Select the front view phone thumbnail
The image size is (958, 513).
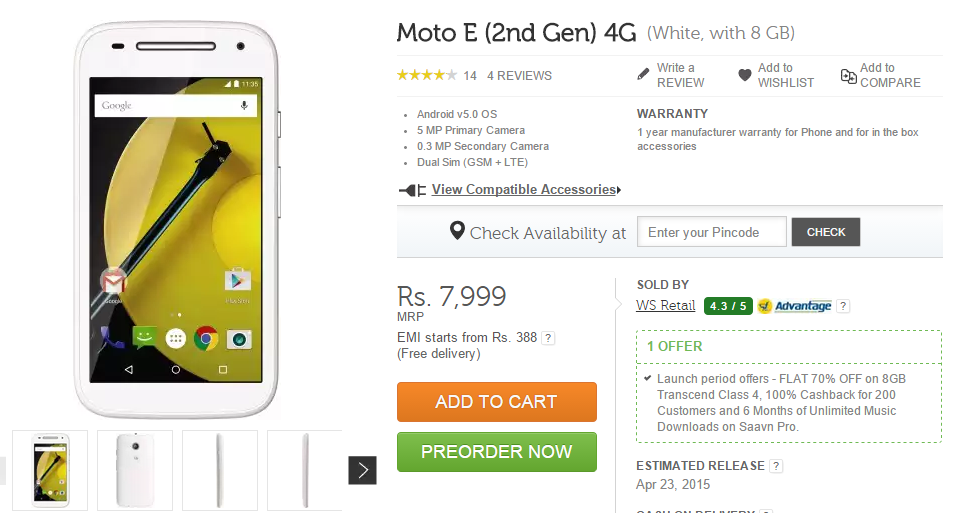coord(50,470)
